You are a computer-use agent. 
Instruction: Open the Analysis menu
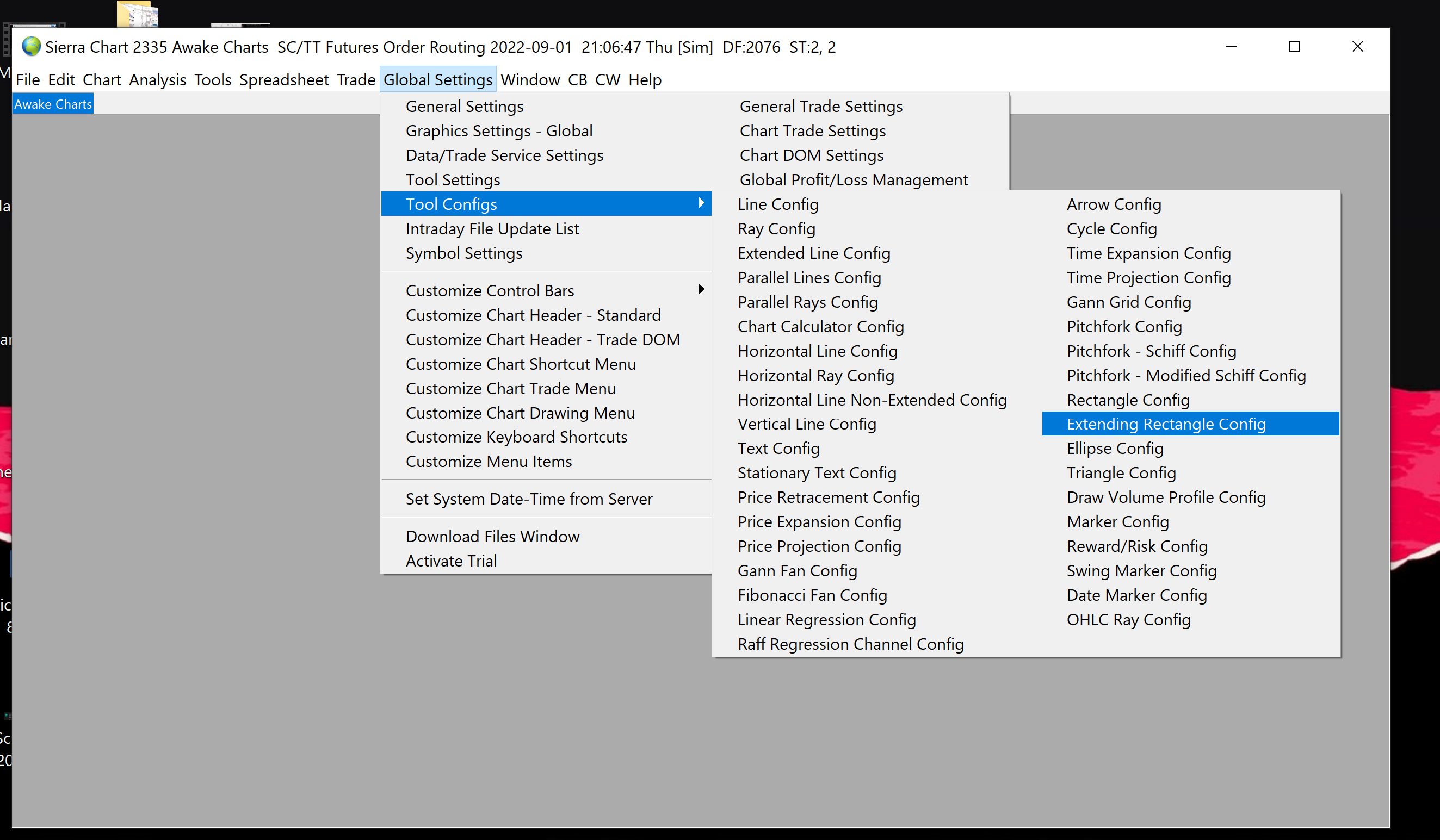(x=157, y=79)
